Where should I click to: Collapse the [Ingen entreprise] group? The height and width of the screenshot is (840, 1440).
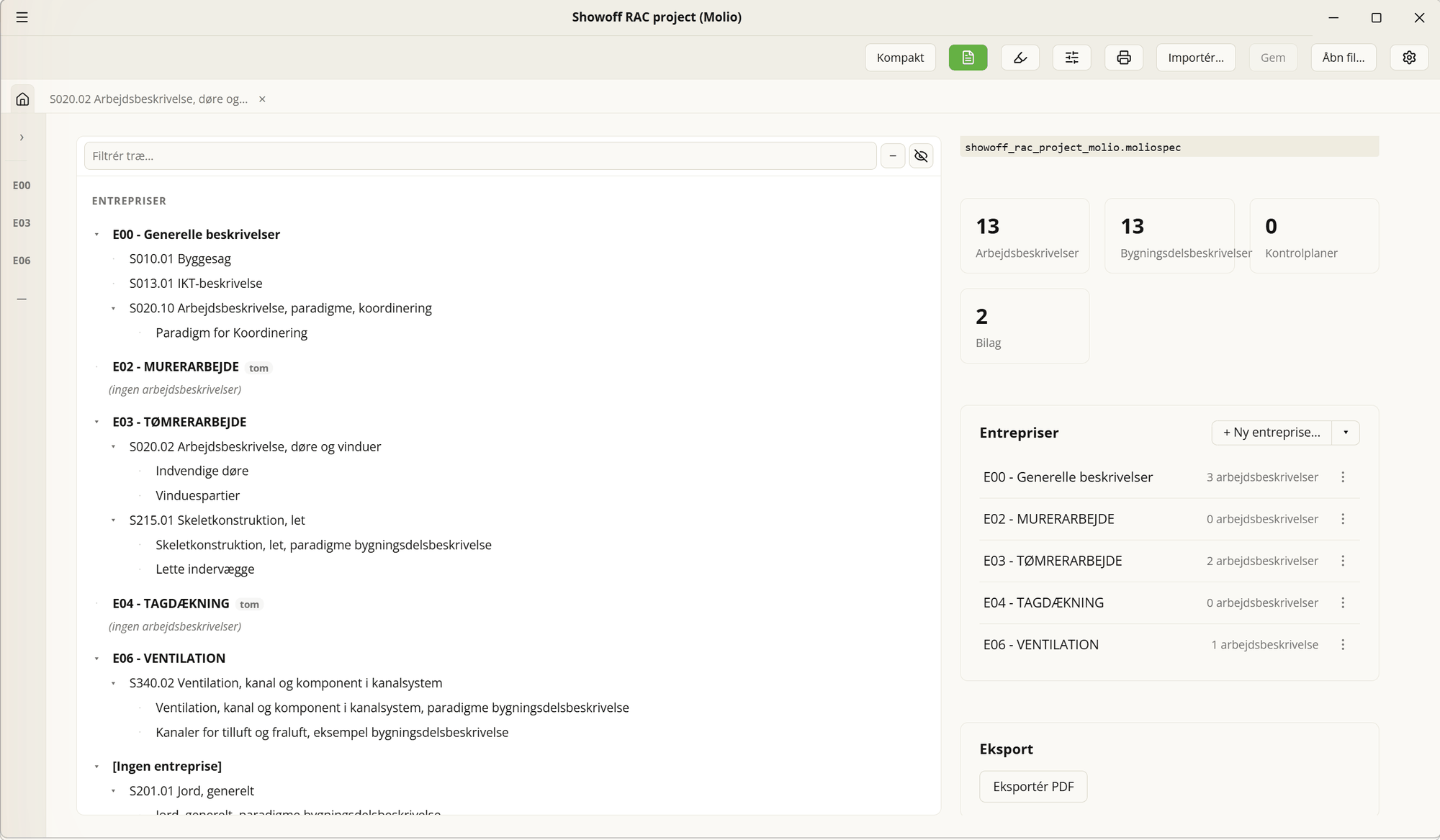[x=96, y=767]
